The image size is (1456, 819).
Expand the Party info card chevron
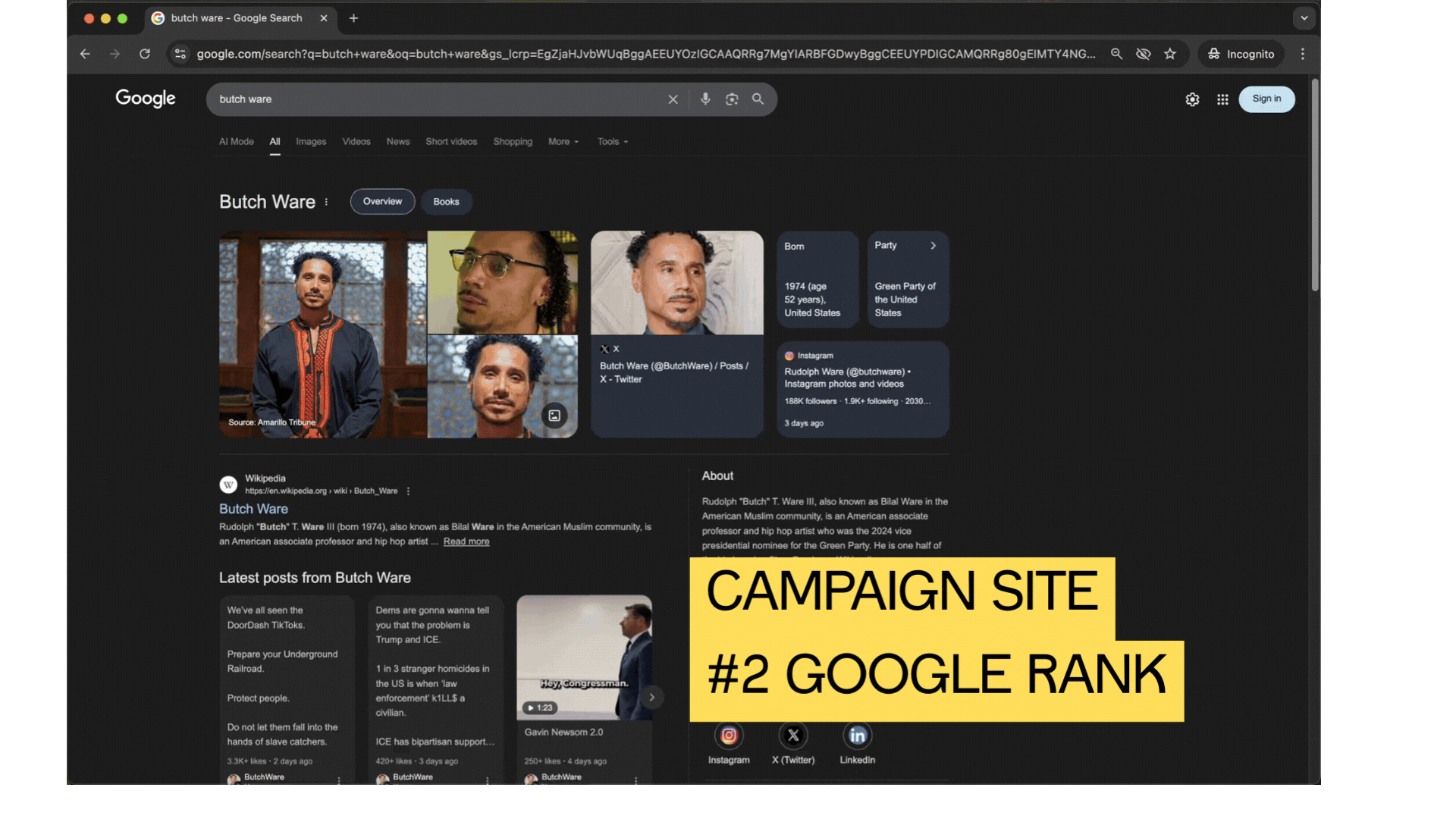[x=933, y=246]
